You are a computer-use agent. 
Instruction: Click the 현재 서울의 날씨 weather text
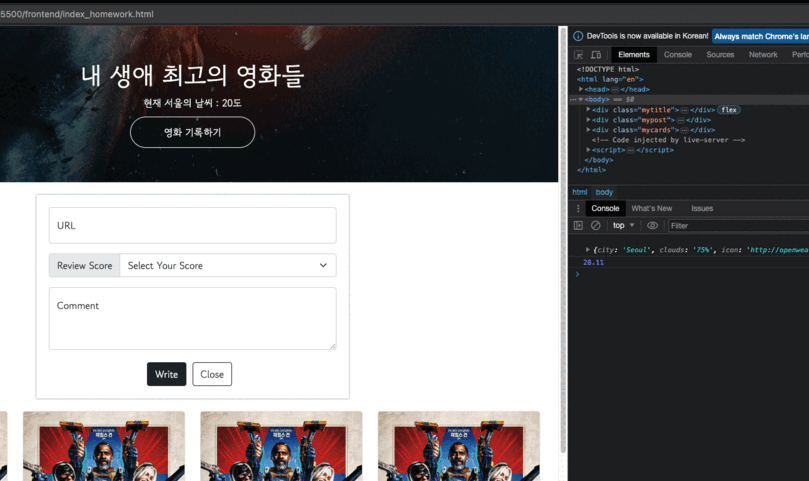[192, 103]
